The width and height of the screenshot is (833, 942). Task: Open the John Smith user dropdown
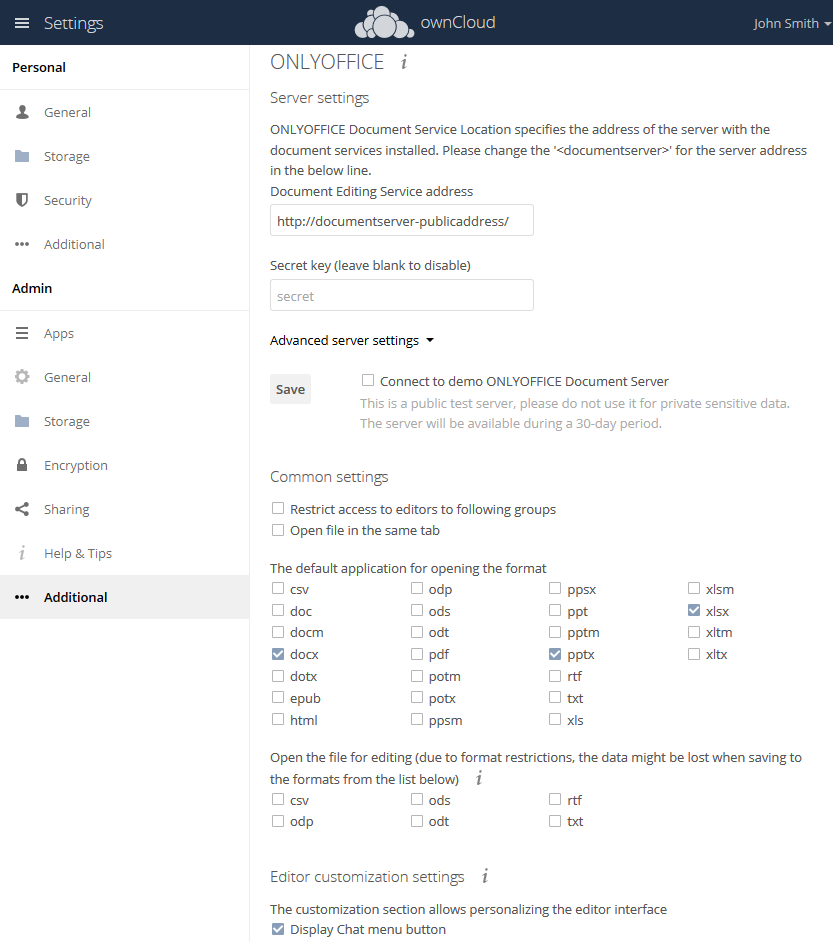coord(792,23)
